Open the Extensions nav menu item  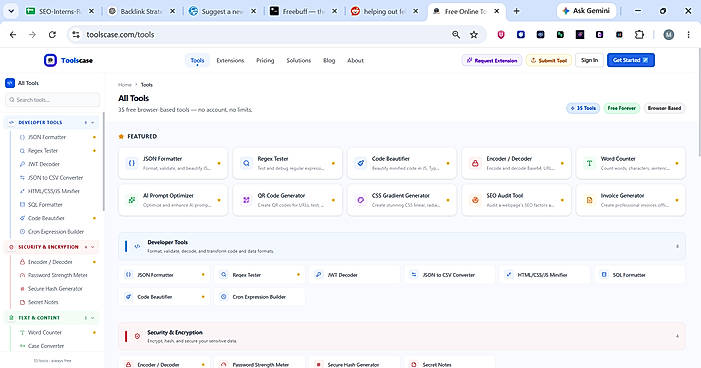click(230, 60)
